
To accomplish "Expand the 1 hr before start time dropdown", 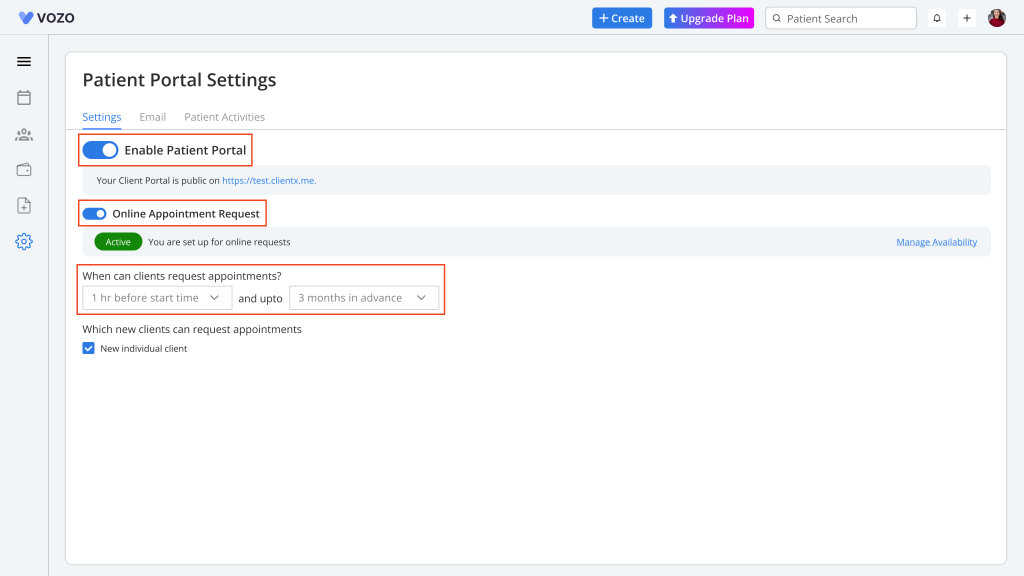I will point(157,298).
